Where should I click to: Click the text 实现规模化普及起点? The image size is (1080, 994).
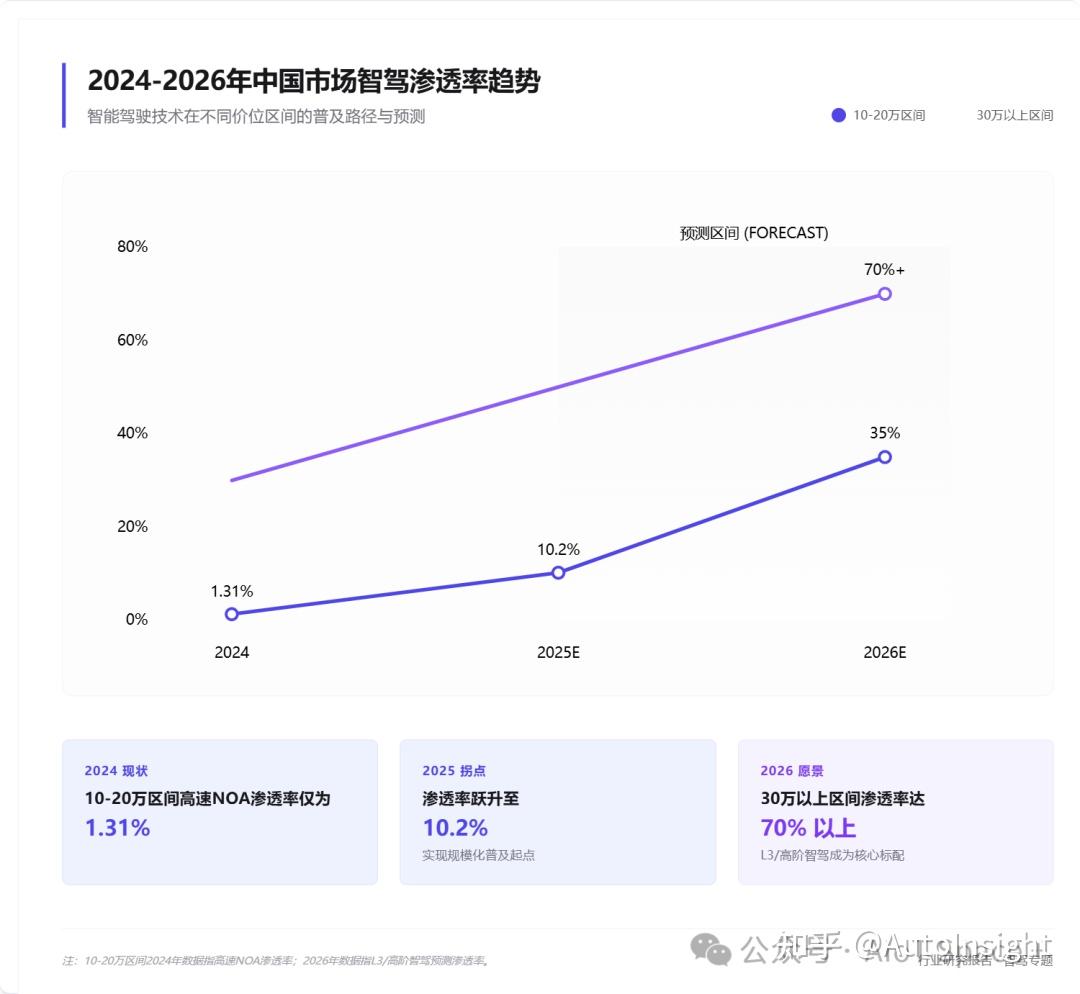tap(479, 855)
